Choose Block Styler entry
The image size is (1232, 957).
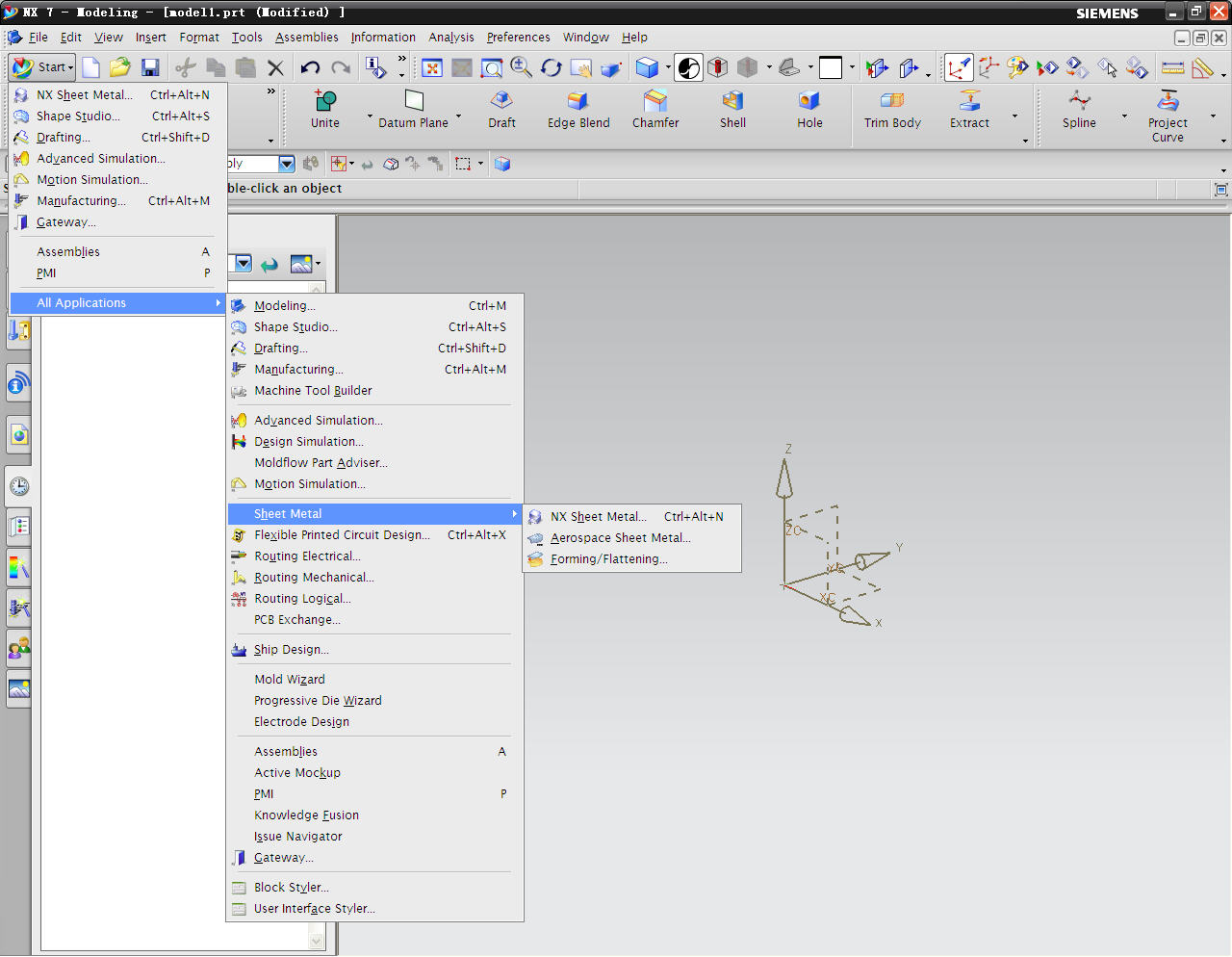click(374, 888)
